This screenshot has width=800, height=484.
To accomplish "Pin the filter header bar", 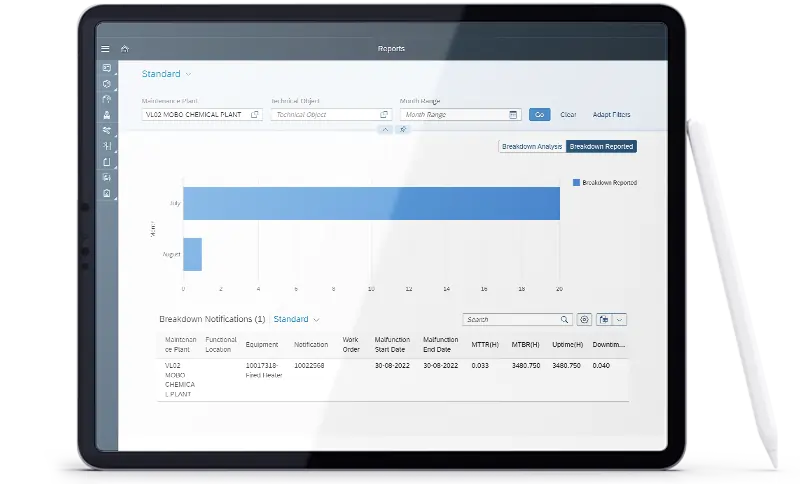I will 402,130.
